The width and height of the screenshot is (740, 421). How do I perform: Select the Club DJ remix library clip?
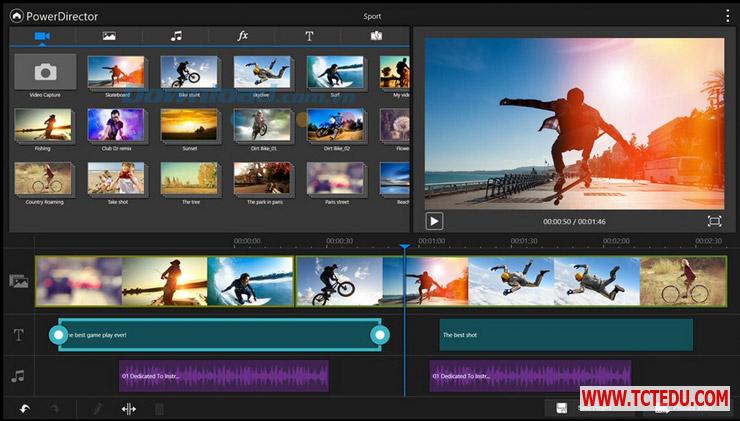pyautogui.click(x=116, y=125)
